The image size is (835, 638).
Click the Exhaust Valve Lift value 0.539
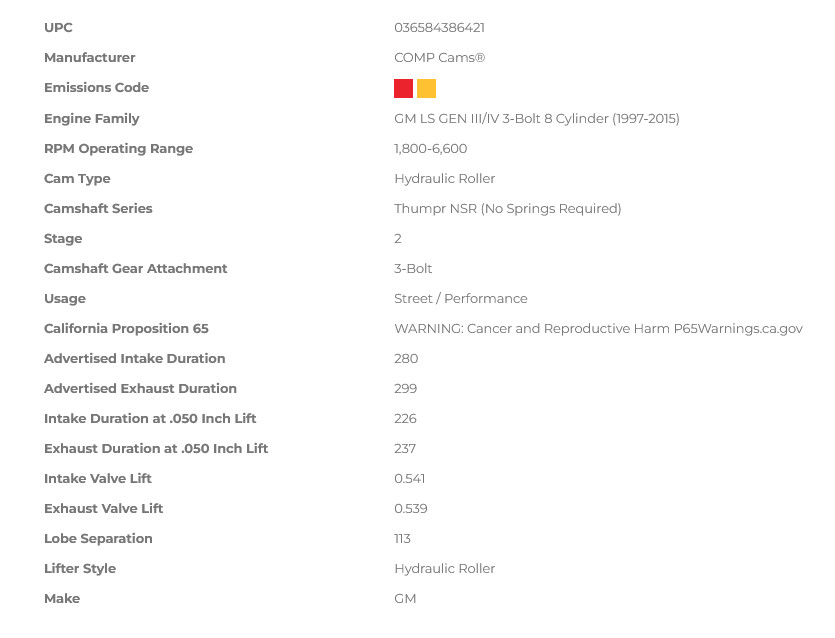(411, 509)
